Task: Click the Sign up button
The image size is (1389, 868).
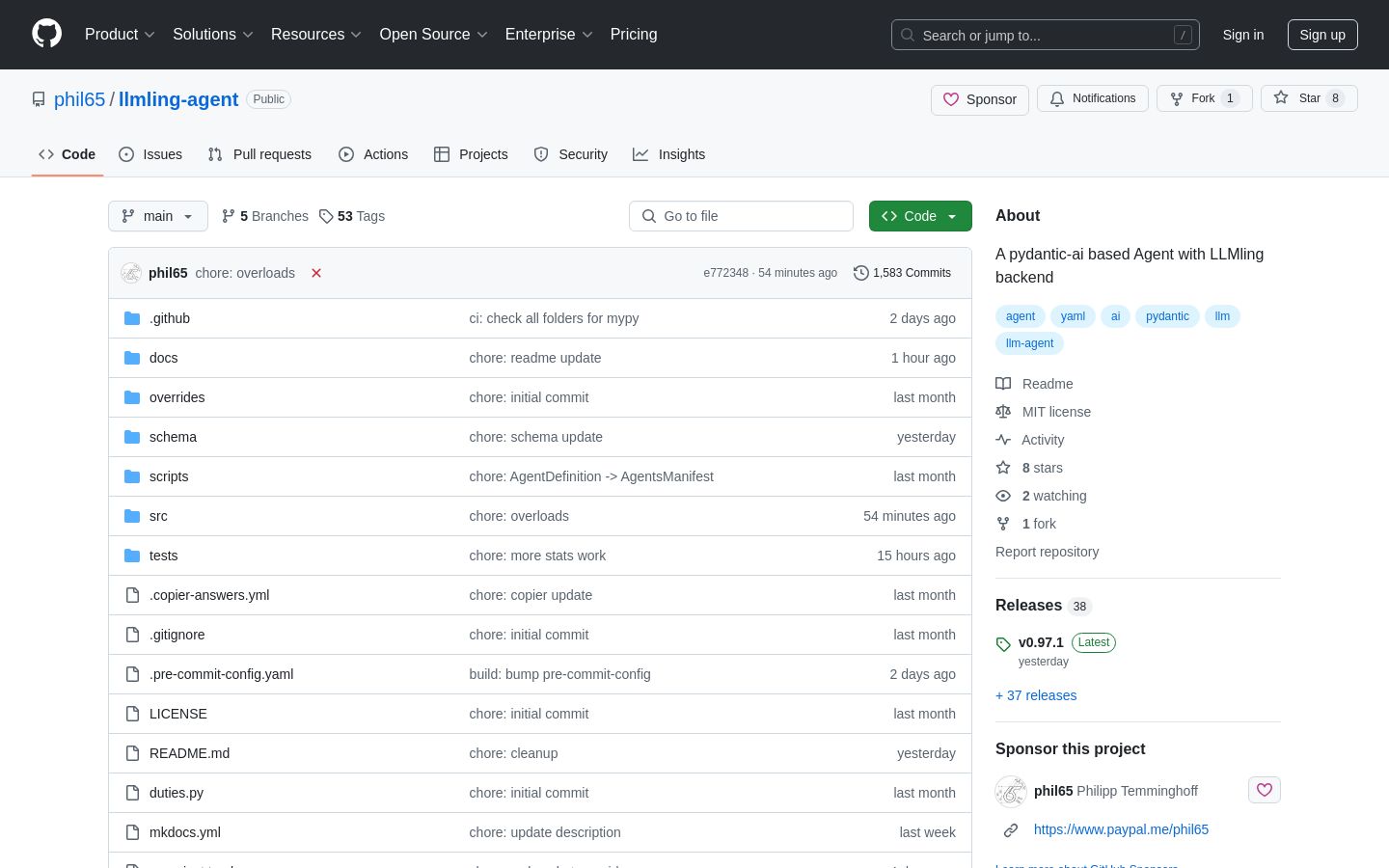Action: point(1322,35)
